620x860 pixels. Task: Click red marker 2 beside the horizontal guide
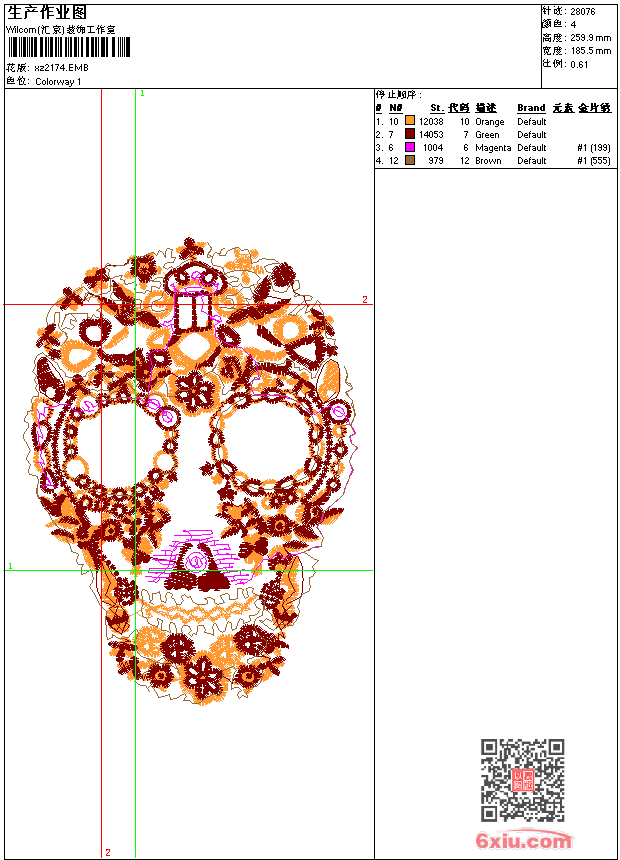364,299
